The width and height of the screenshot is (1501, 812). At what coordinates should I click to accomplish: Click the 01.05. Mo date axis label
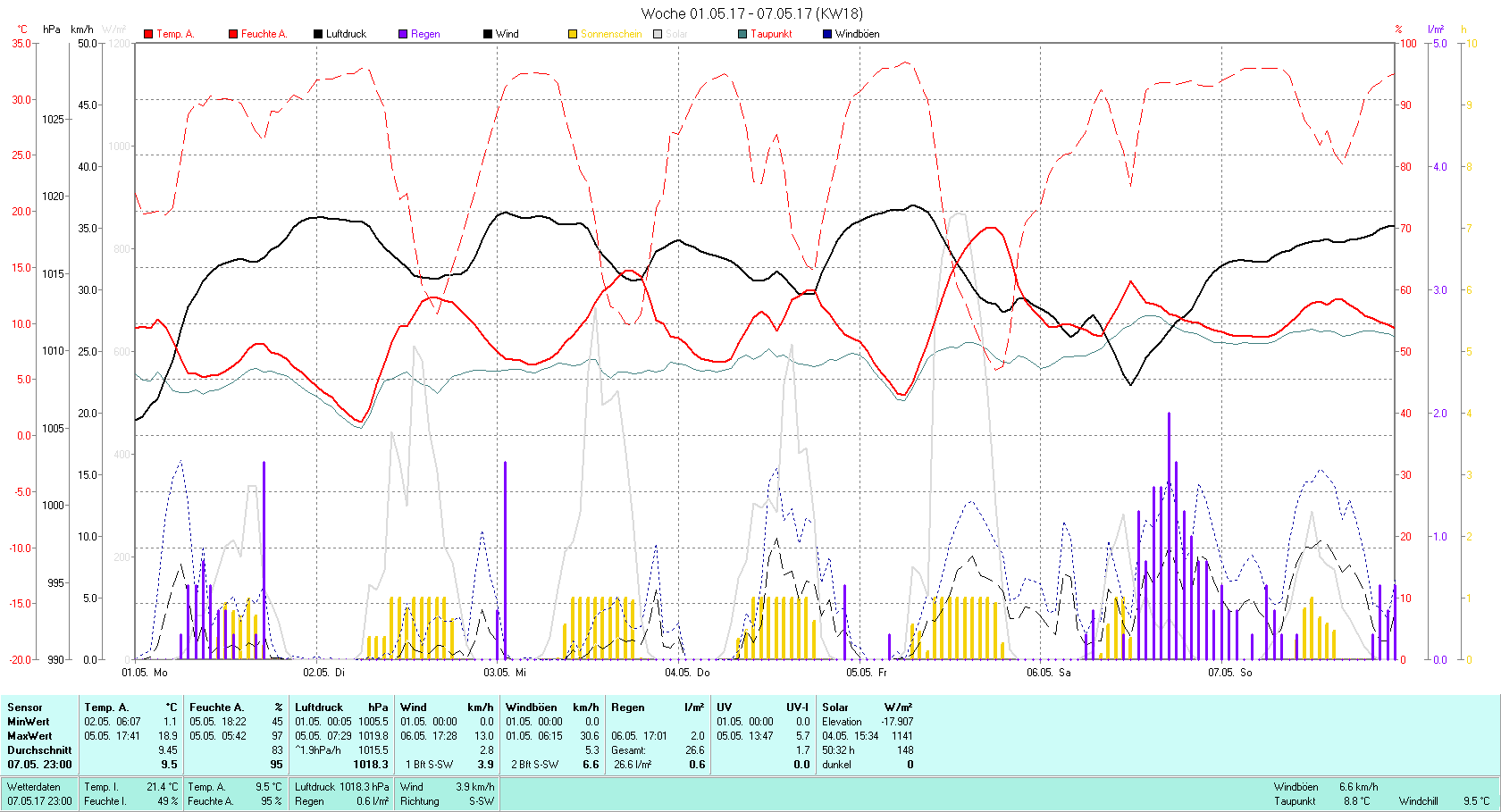[145, 673]
